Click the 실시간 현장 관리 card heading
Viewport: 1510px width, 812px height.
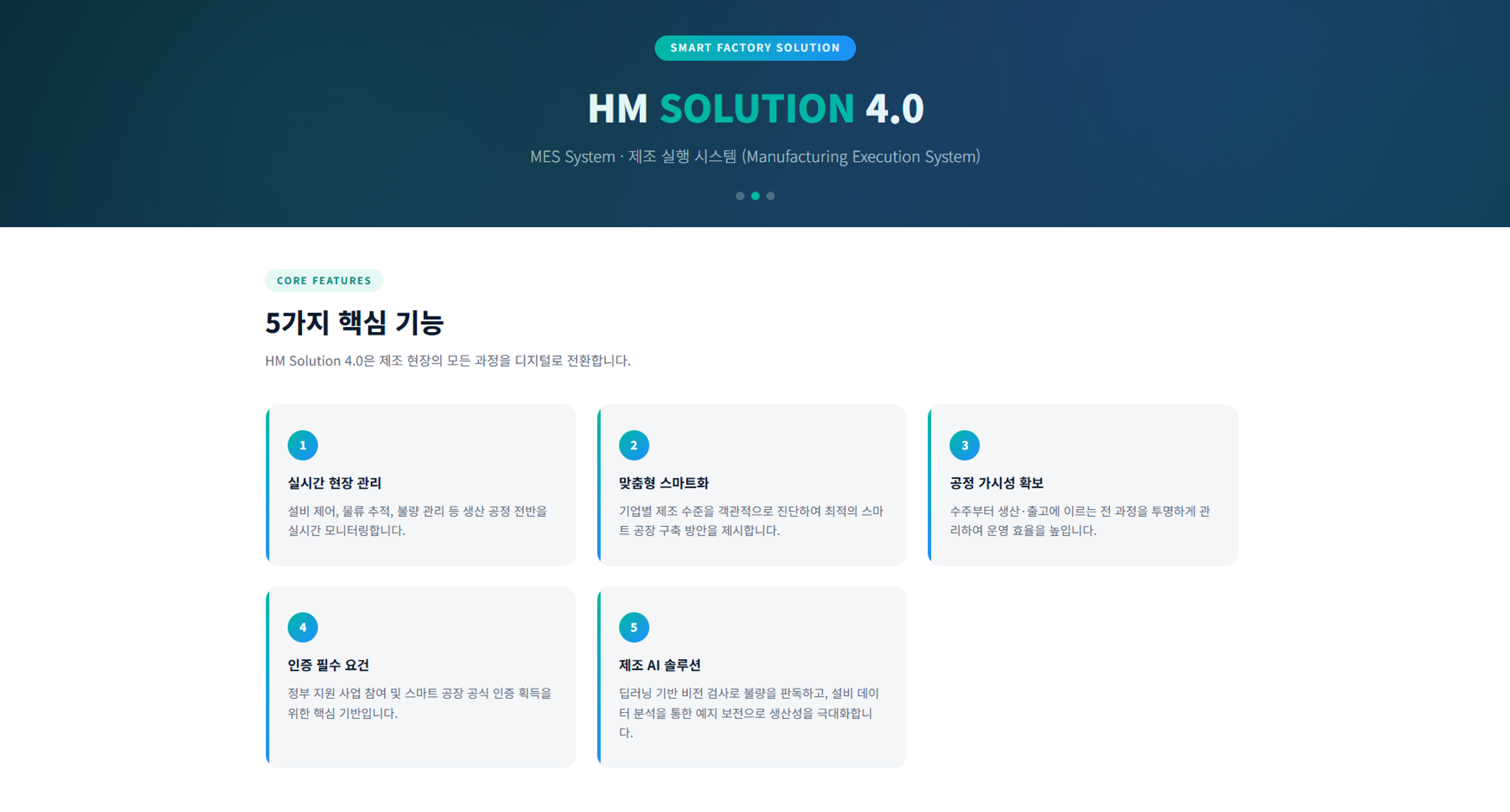tap(334, 483)
